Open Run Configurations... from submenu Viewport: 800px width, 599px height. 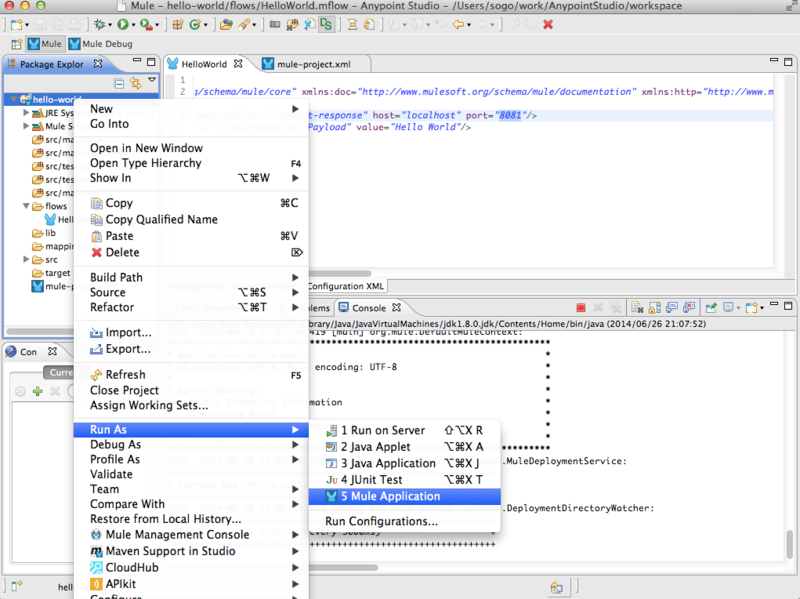point(405,521)
